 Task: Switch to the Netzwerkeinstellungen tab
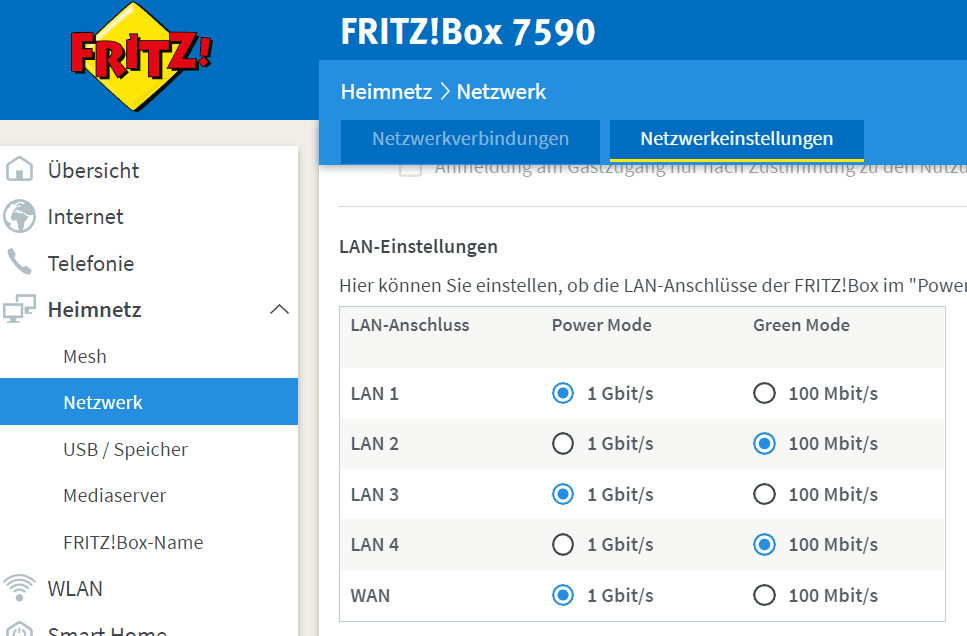[736, 139]
